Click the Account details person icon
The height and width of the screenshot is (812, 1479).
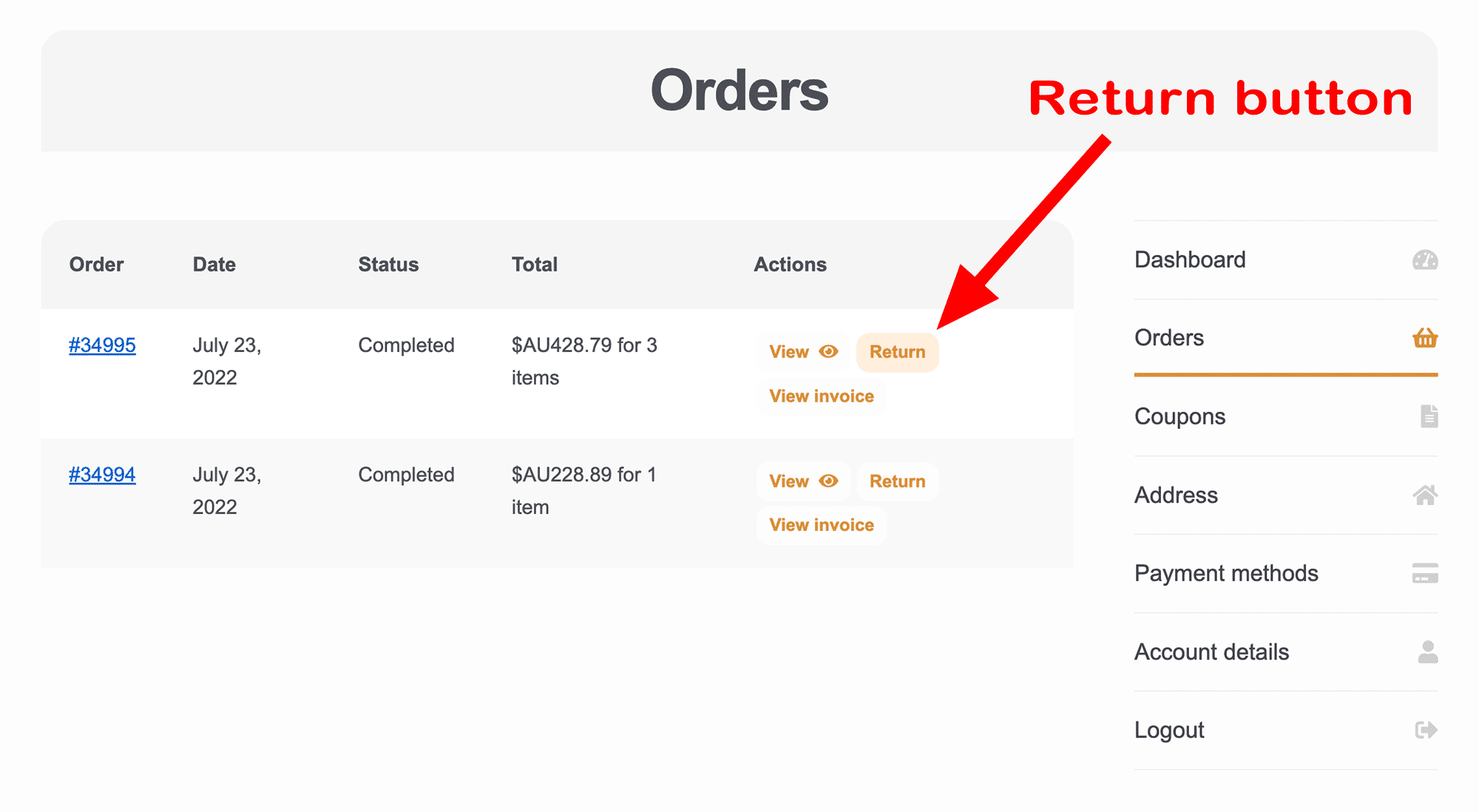click(x=1428, y=652)
